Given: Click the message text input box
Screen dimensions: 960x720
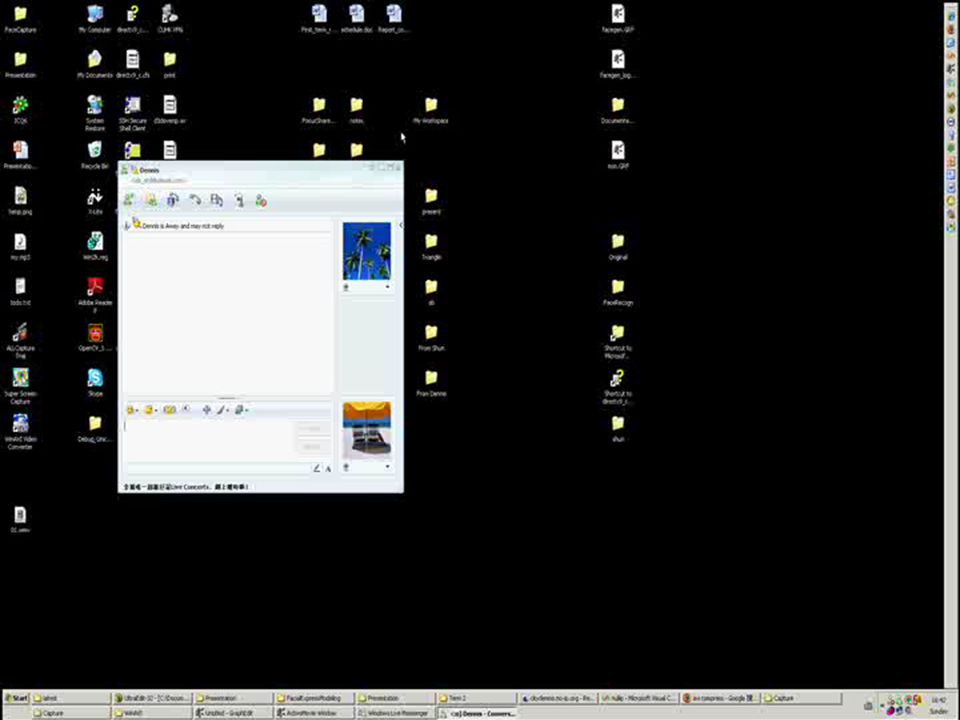Looking at the screenshot, I should (x=210, y=441).
